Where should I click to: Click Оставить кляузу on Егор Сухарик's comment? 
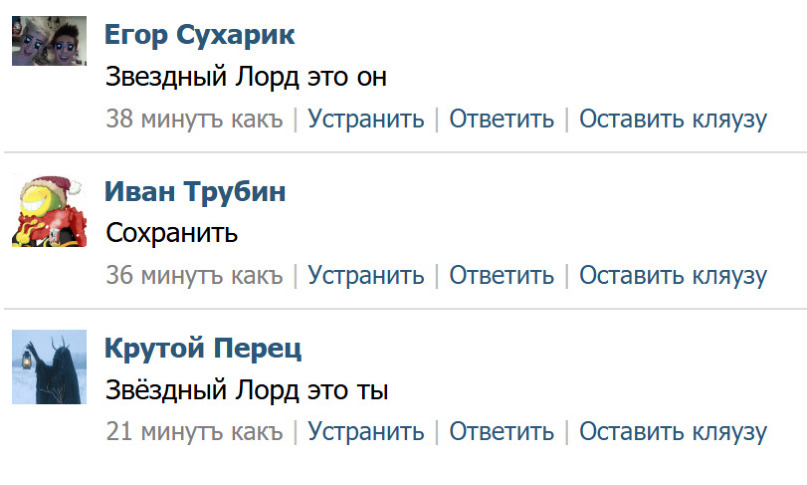click(673, 119)
